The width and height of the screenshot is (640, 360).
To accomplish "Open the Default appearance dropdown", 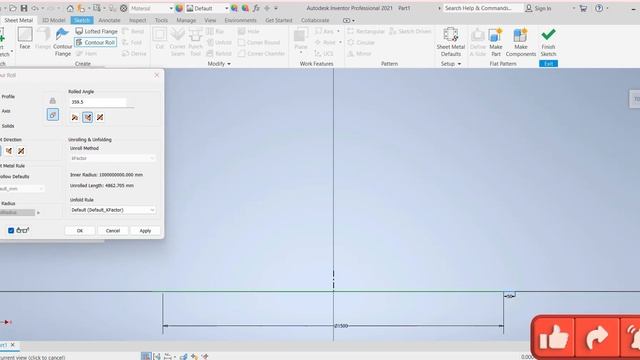I will point(227,8).
